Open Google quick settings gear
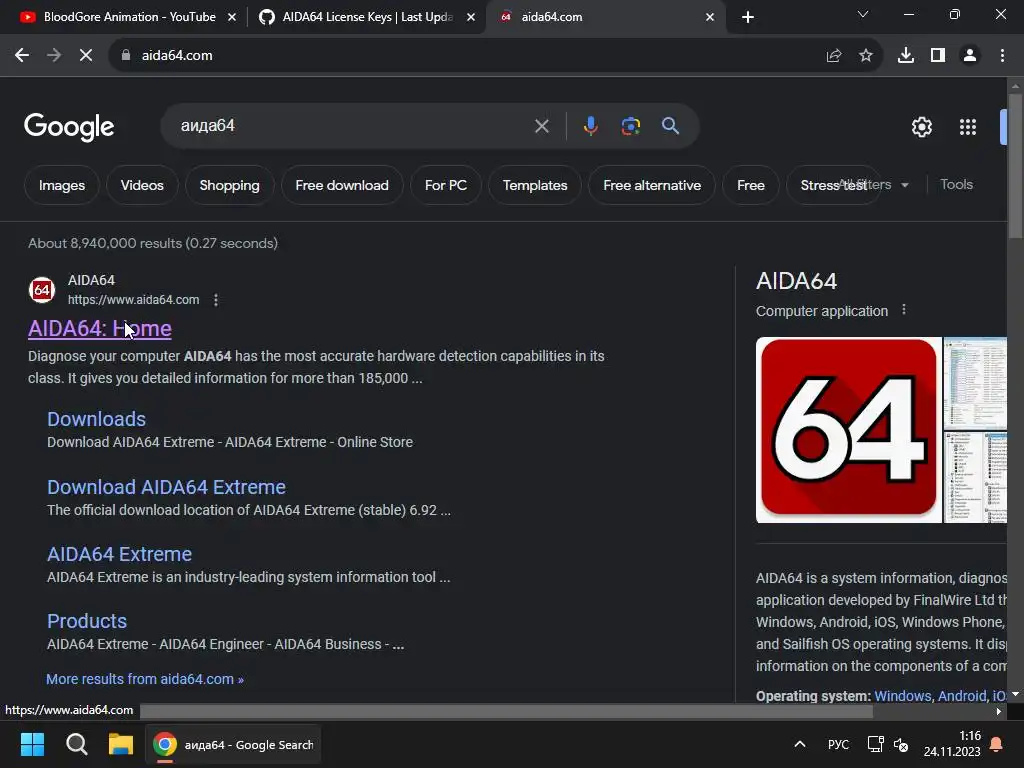 click(x=921, y=127)
